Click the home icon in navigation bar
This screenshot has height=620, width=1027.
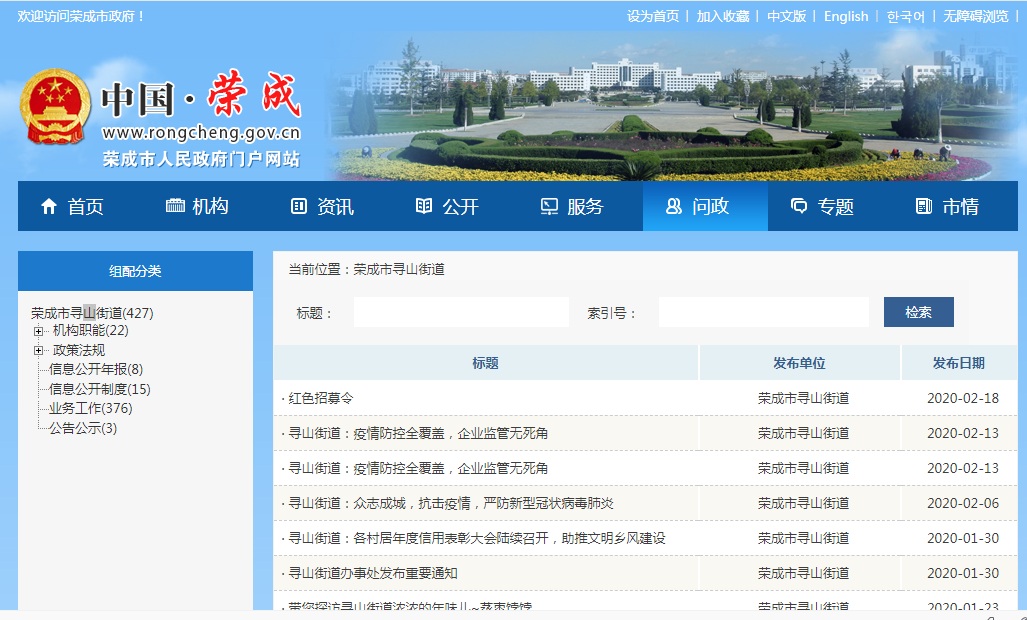[49, 207]
